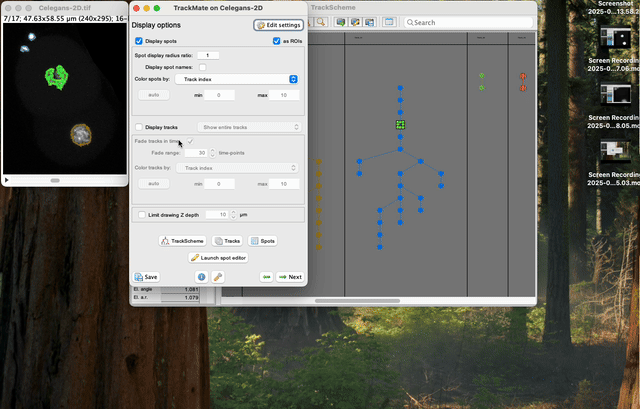The image size is (640, 409).
Task: Click the info icon at bottom of TrackMate
Action: click(x=202, y=277)
